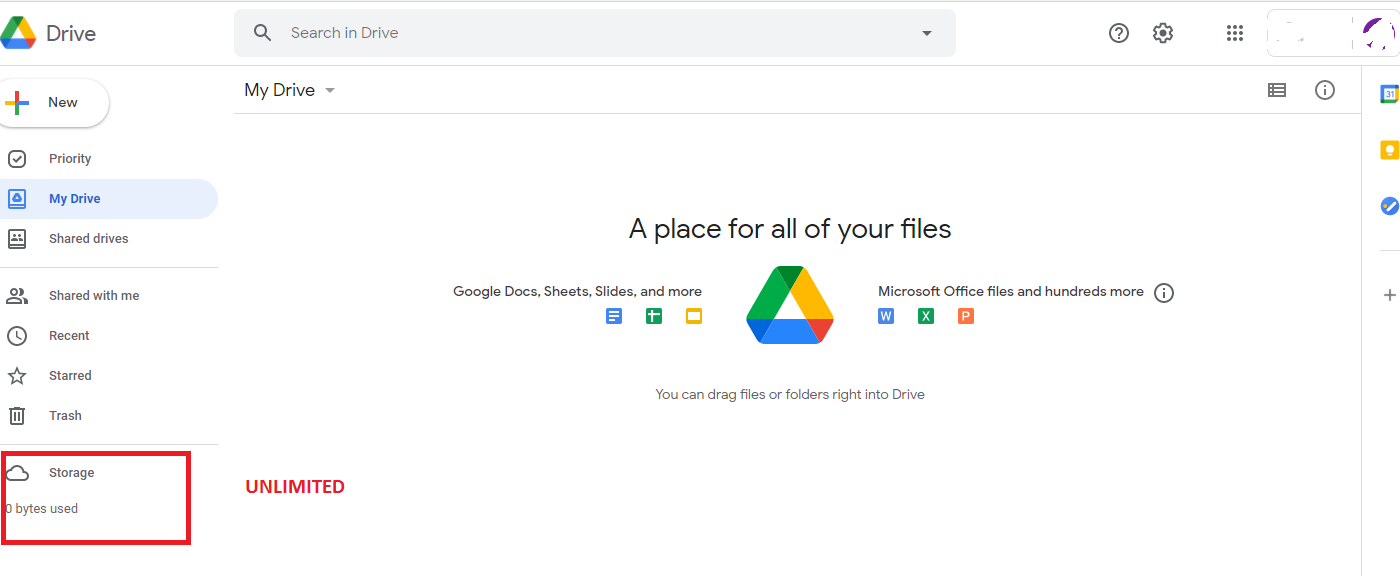1400x576 pixels.
Task: Show details info icon near layout toggle
Action: point(1325,90)
